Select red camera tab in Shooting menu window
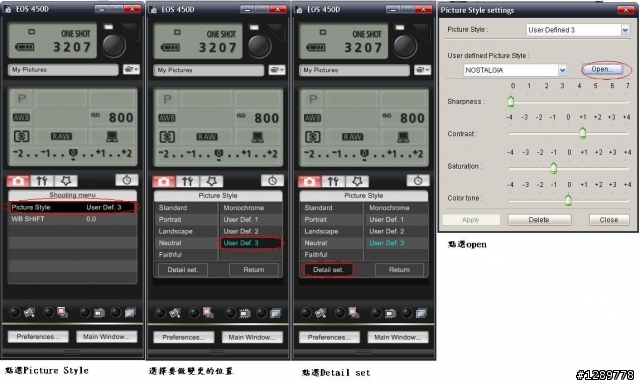 (18, 180)
